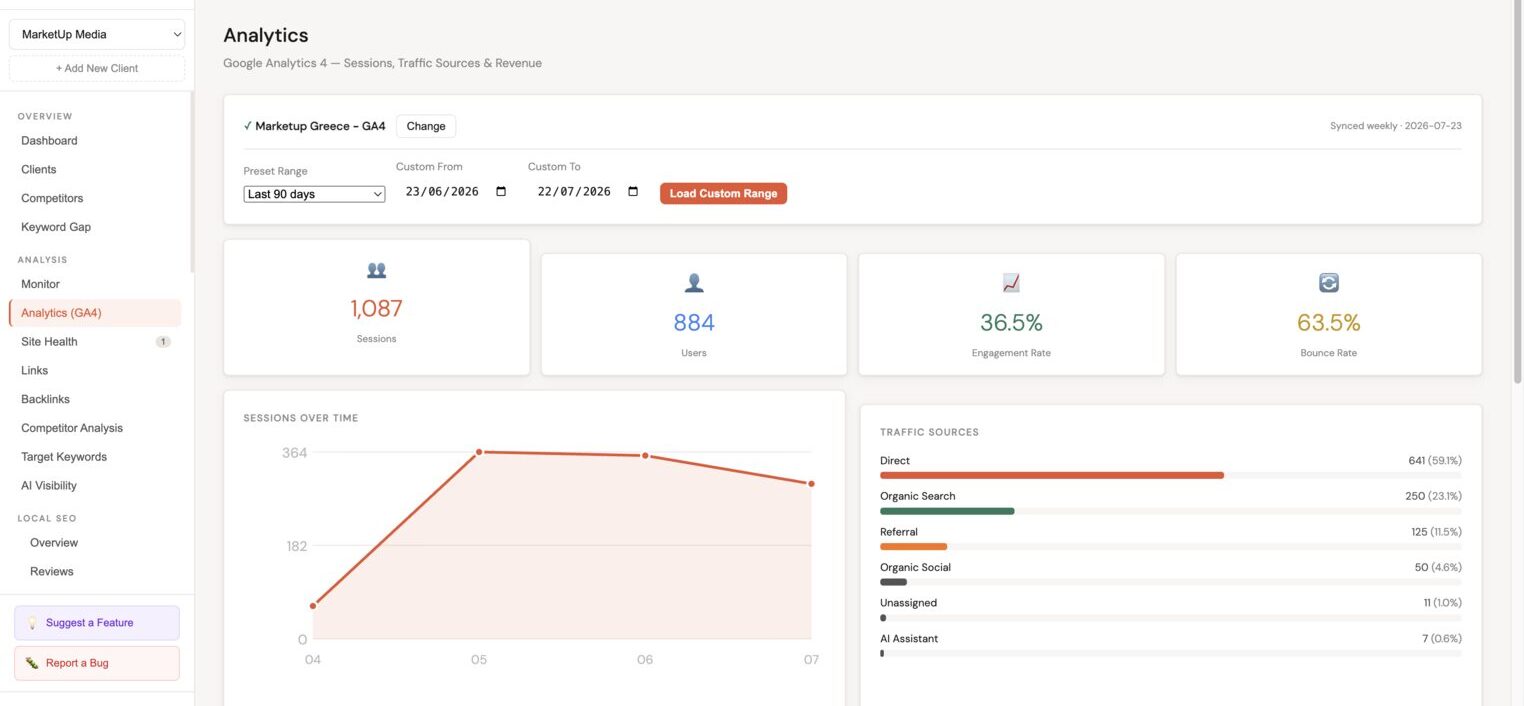Click the 05 data point on sessions chart

(479, 452)
